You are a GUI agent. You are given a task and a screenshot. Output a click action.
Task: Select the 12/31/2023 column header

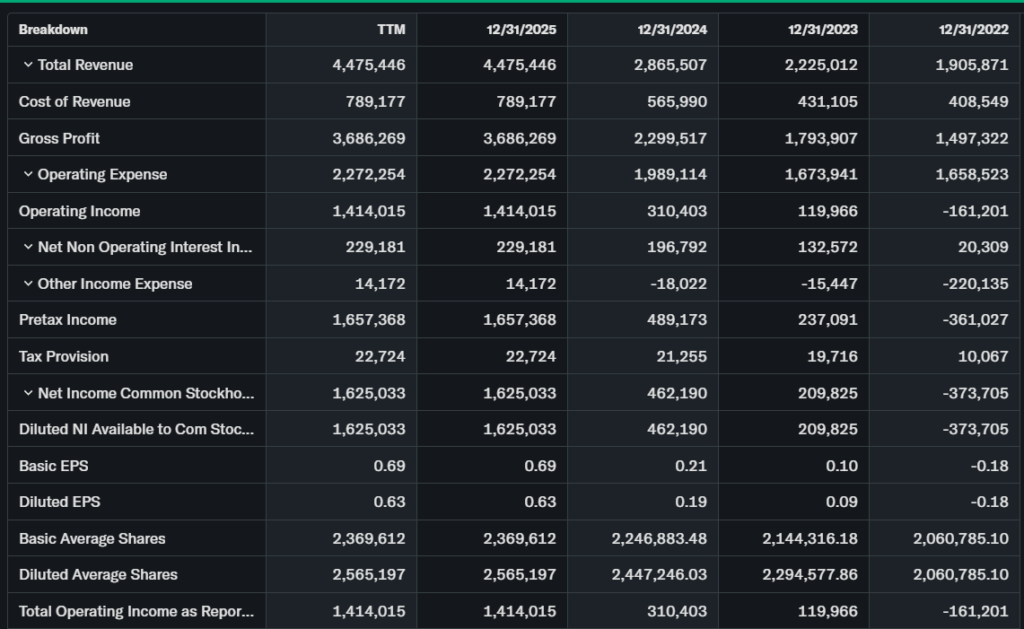823,29
